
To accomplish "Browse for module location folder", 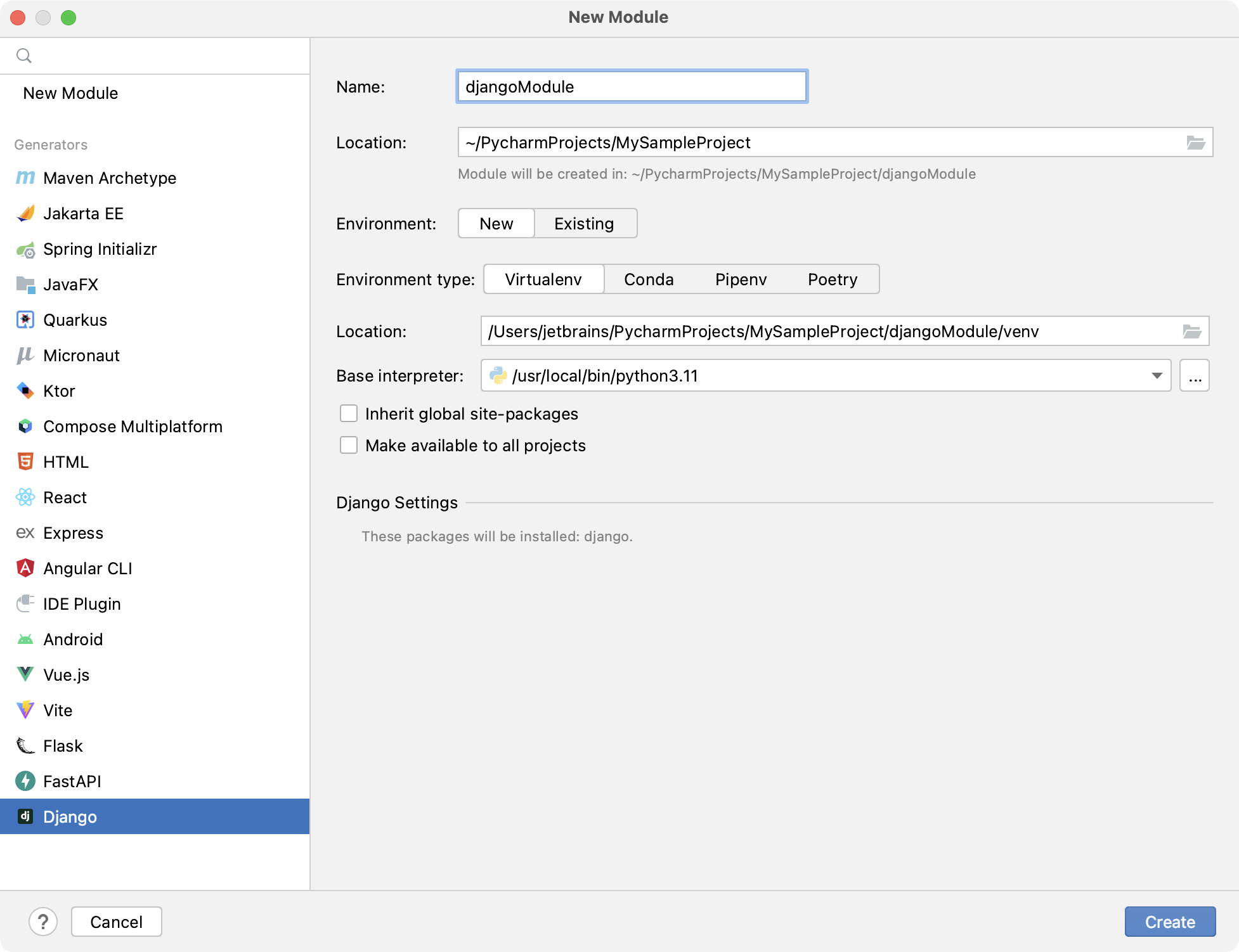I will [x=1196, y=143].
